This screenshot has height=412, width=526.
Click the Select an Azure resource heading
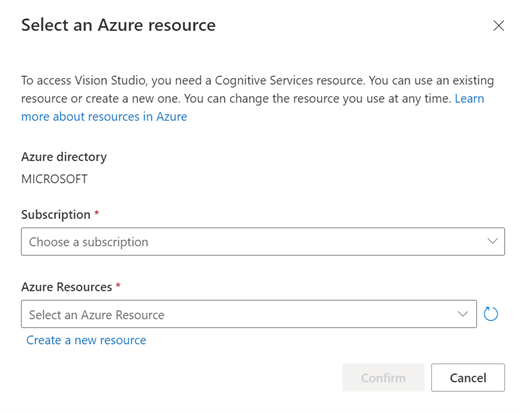118,25
